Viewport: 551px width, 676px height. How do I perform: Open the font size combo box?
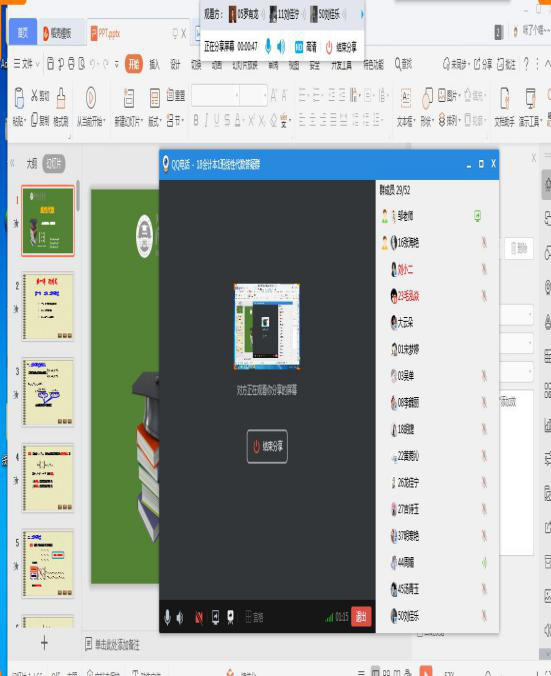click(x=254, y=96)
